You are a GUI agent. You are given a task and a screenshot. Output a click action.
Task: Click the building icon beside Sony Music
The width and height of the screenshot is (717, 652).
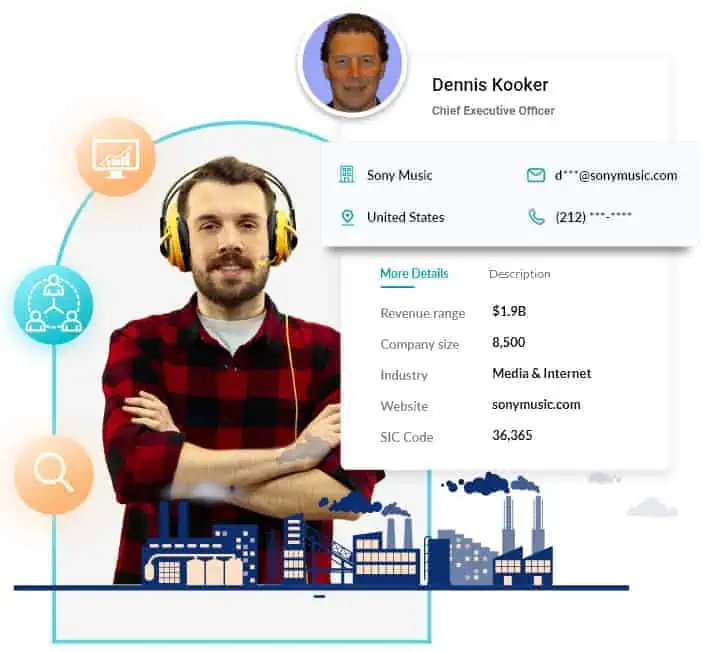347,175
